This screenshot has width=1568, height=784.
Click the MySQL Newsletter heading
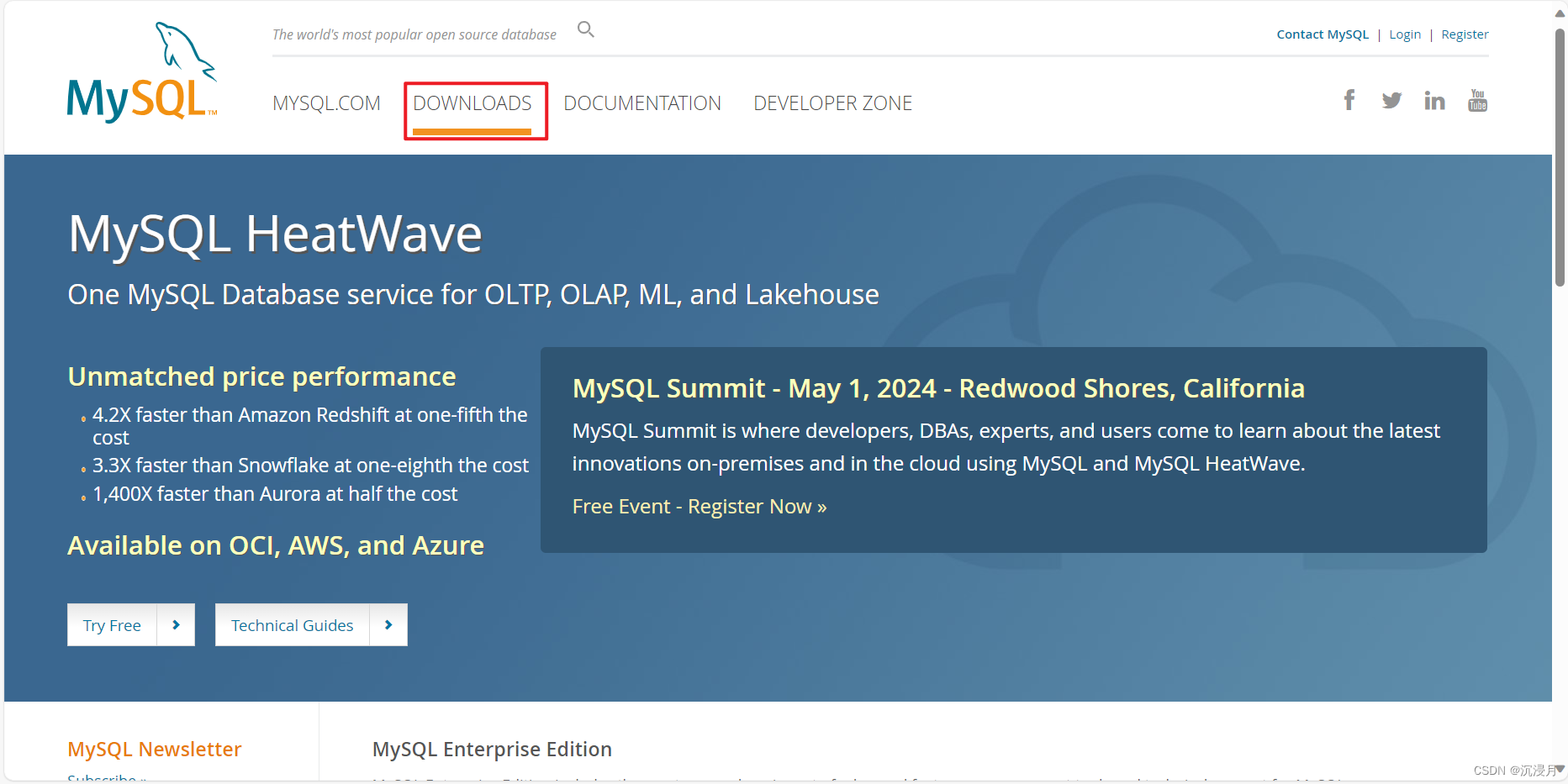pos(155,750)
